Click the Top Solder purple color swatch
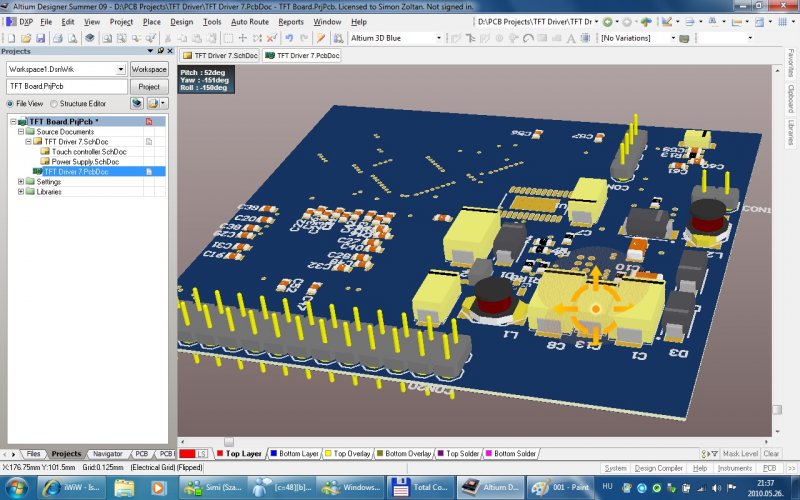 click(x=441, y=454)
